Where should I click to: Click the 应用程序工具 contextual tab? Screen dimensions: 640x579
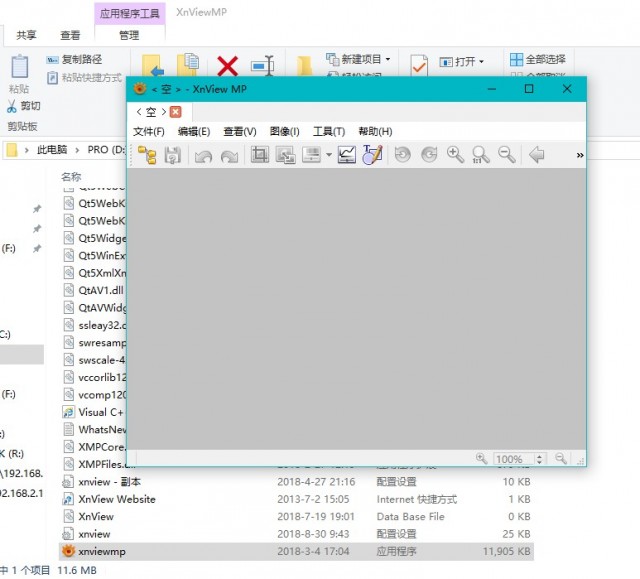[130, 13]
